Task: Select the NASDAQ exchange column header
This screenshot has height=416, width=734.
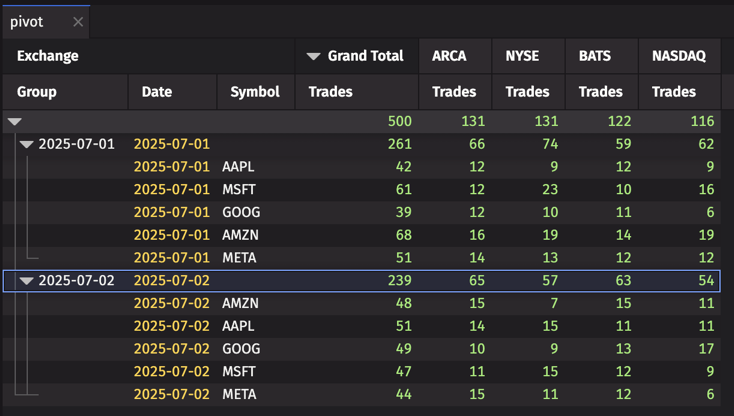Action: (680, 56)
